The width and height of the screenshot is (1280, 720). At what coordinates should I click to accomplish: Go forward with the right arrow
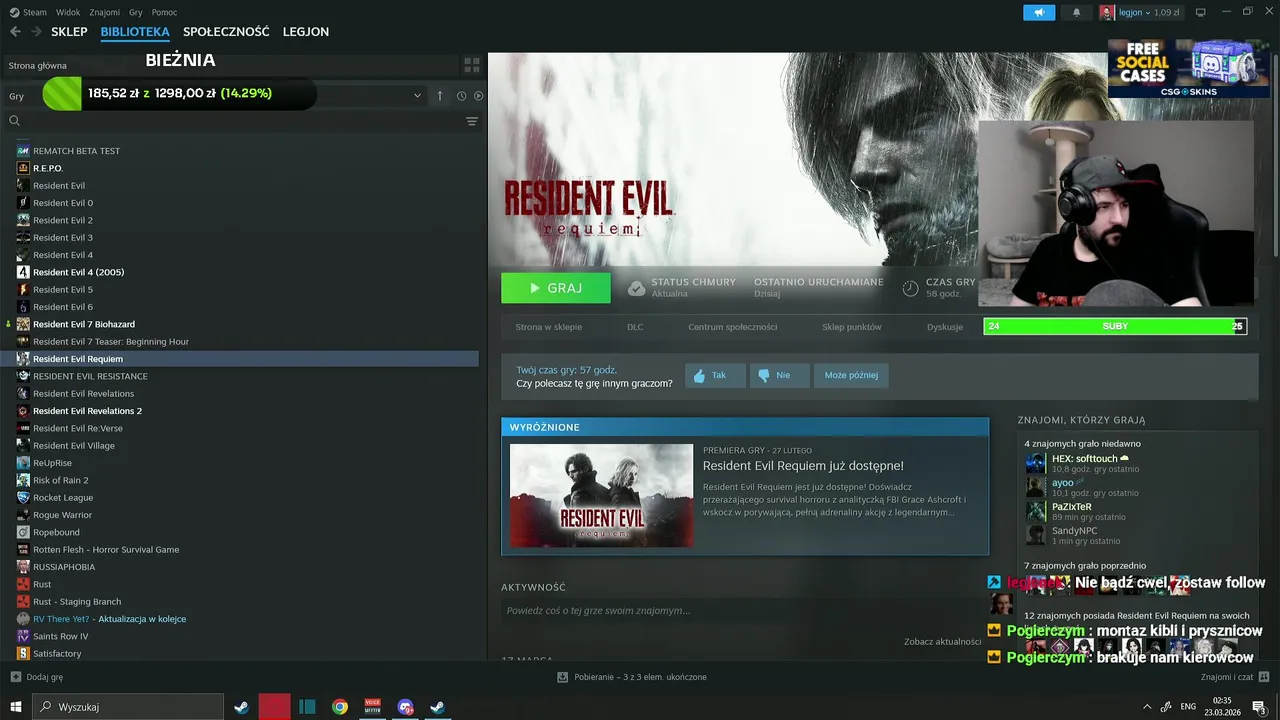pos(36,32)
